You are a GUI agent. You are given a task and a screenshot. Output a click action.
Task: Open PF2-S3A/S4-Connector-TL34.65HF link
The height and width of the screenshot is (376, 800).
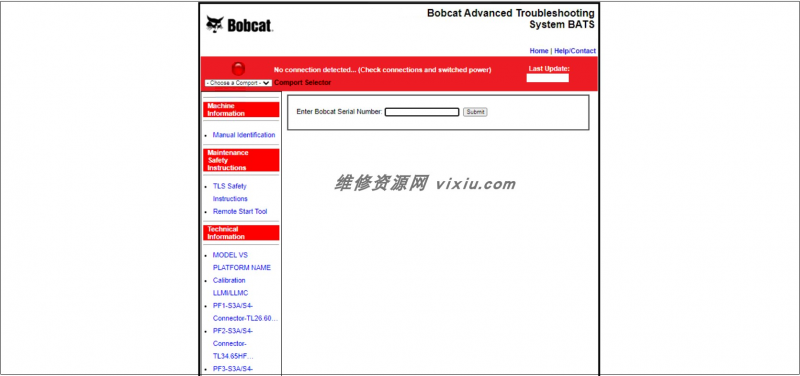pyautogui.click(x=233, y=343)
